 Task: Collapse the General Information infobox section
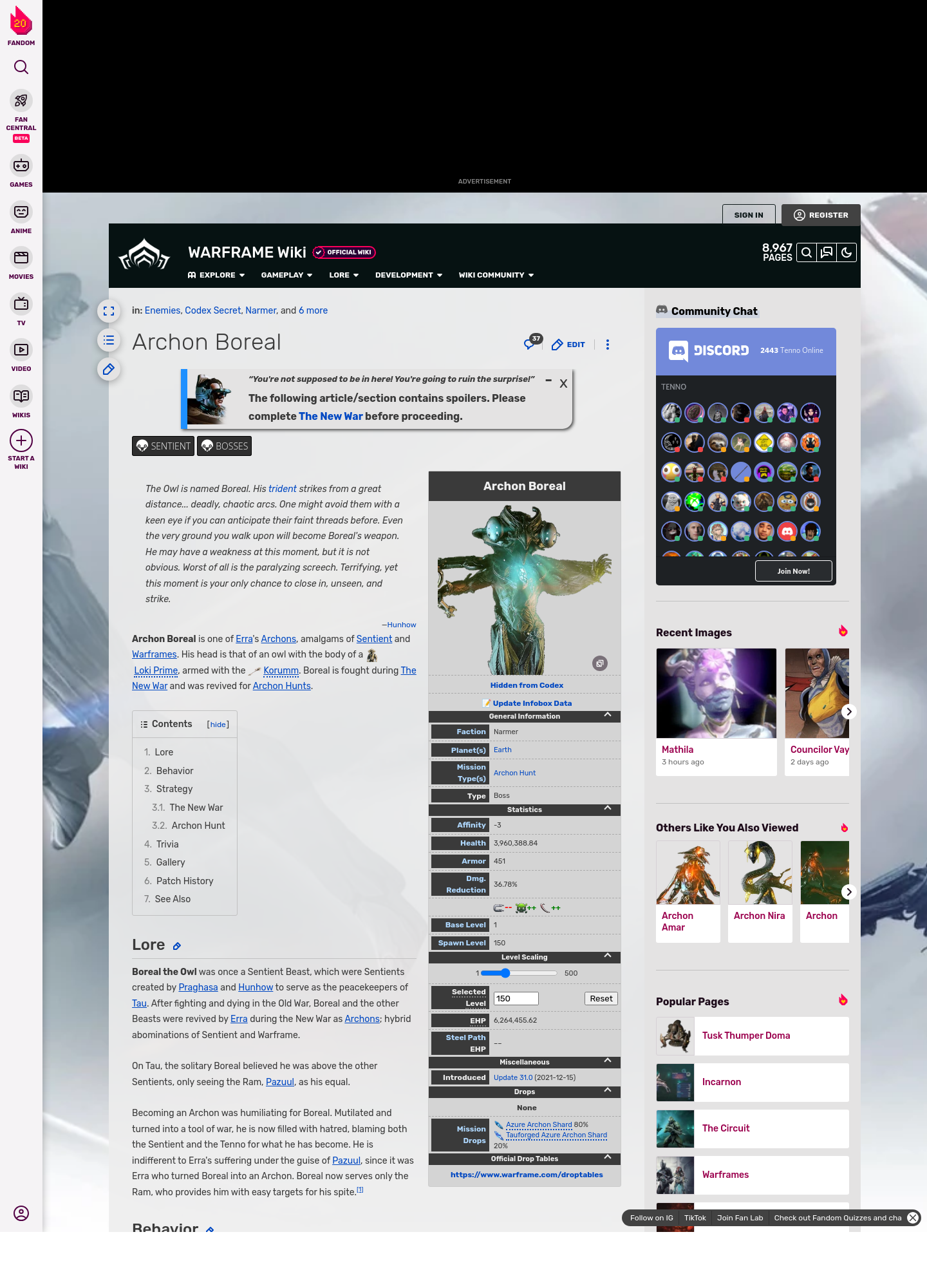[x=607, y=715]
